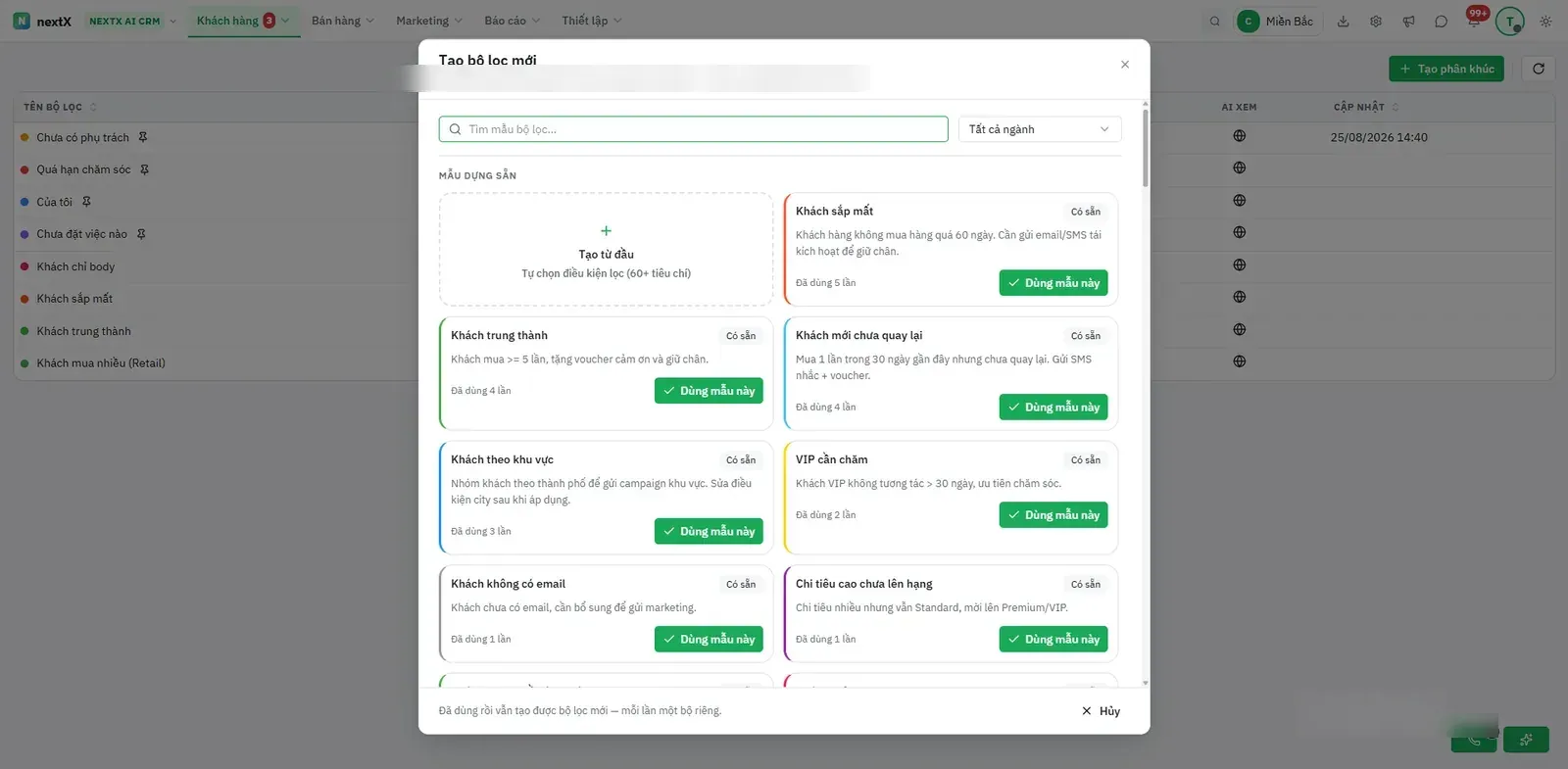Click the AI sparkle button at bottom right
Image resolution: width=1568 pixels, height=769 pixels.
click(1526, 740)
